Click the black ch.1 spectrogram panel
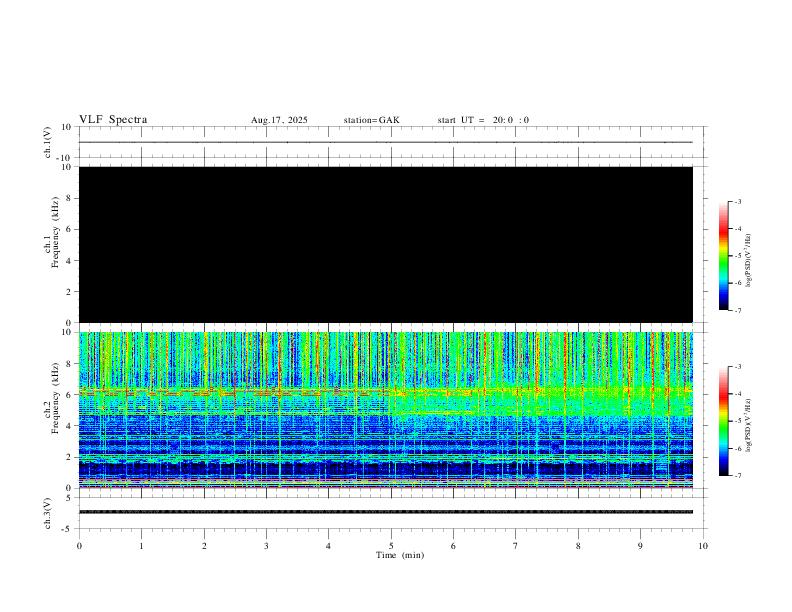 tap(386, 244)
